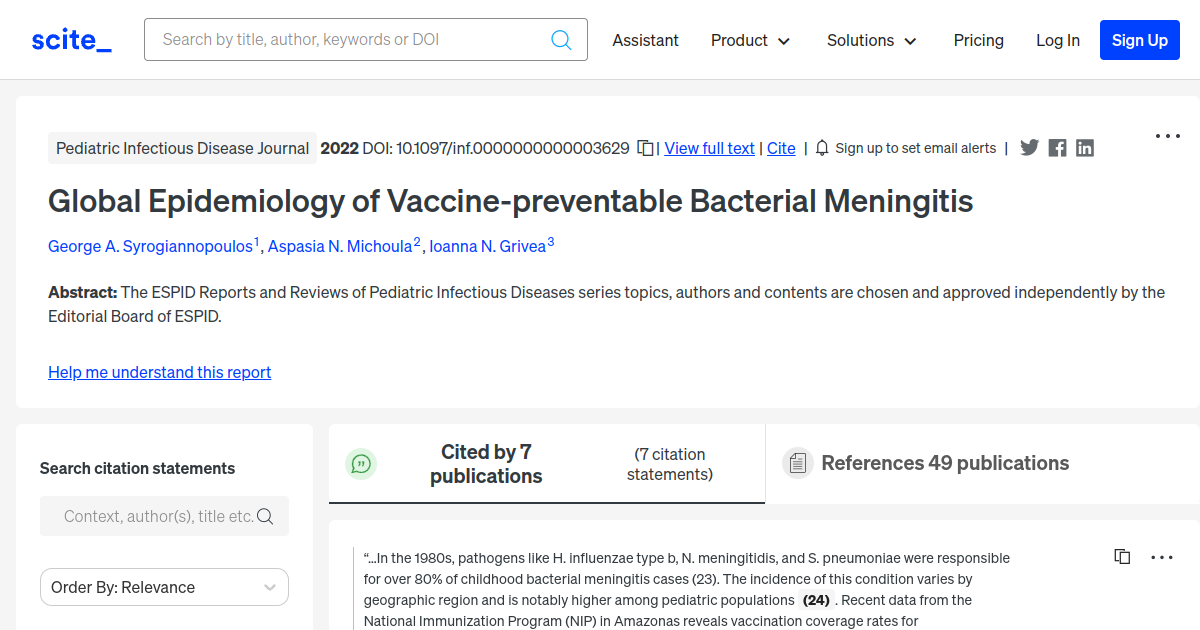The width and height of the screenshot is (1200, 630).
Task: Switch to Cited by 7 publications tab
Action: 486,464
